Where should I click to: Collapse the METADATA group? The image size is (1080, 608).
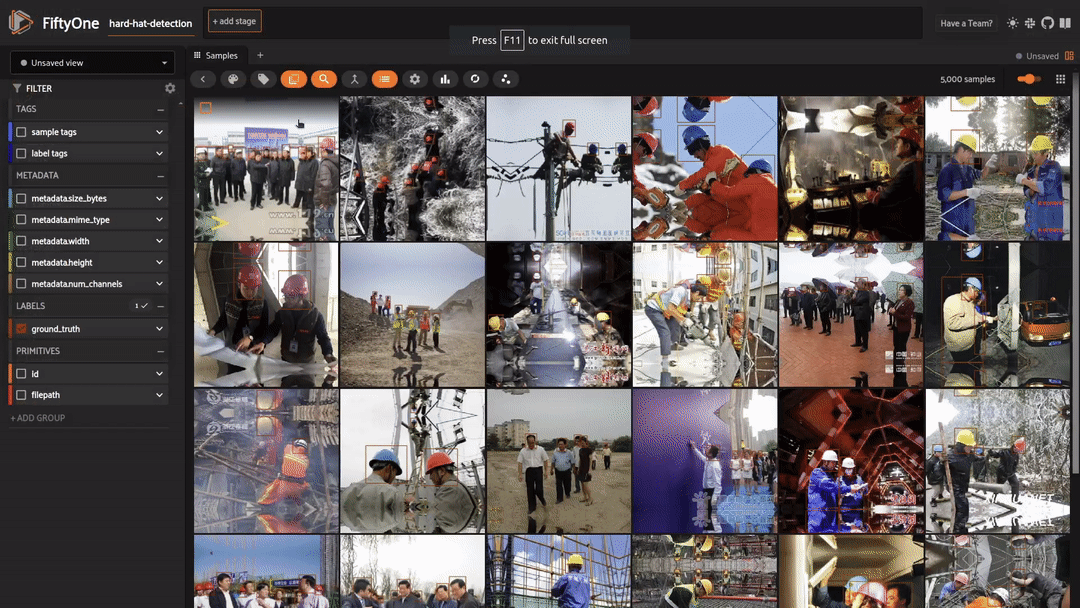point(160,176)
